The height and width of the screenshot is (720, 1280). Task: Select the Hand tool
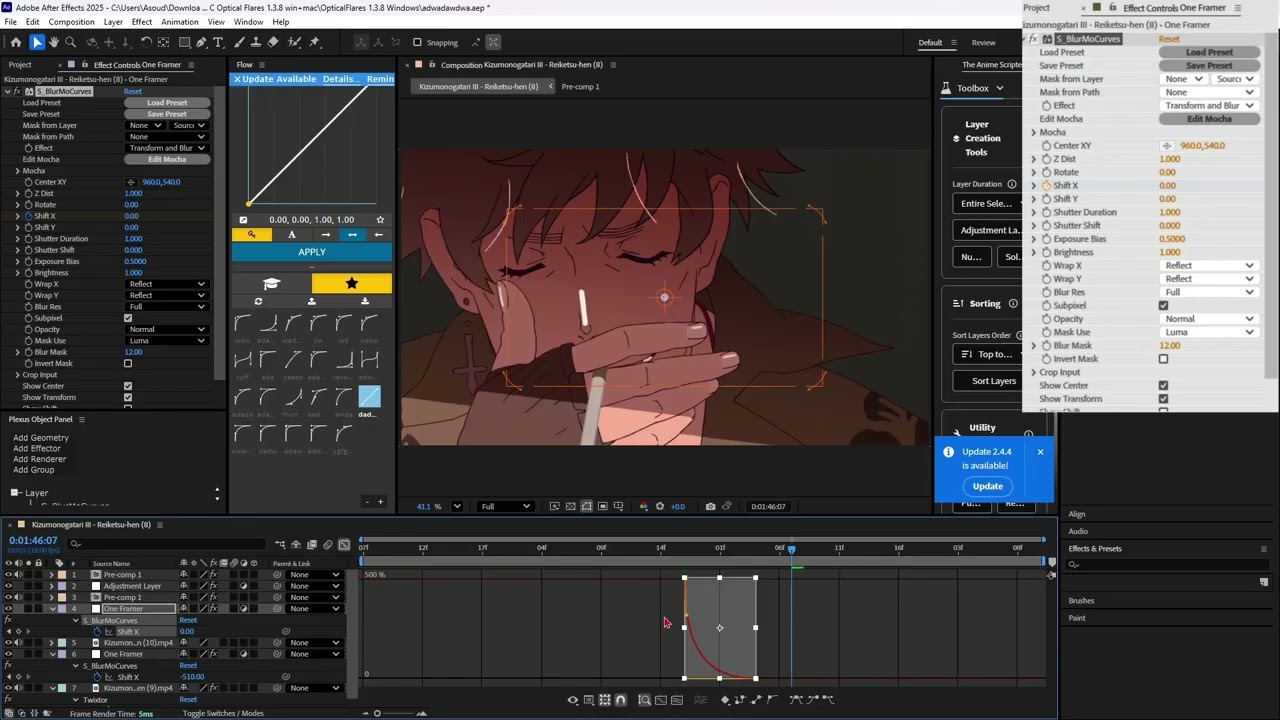(54, 42)
